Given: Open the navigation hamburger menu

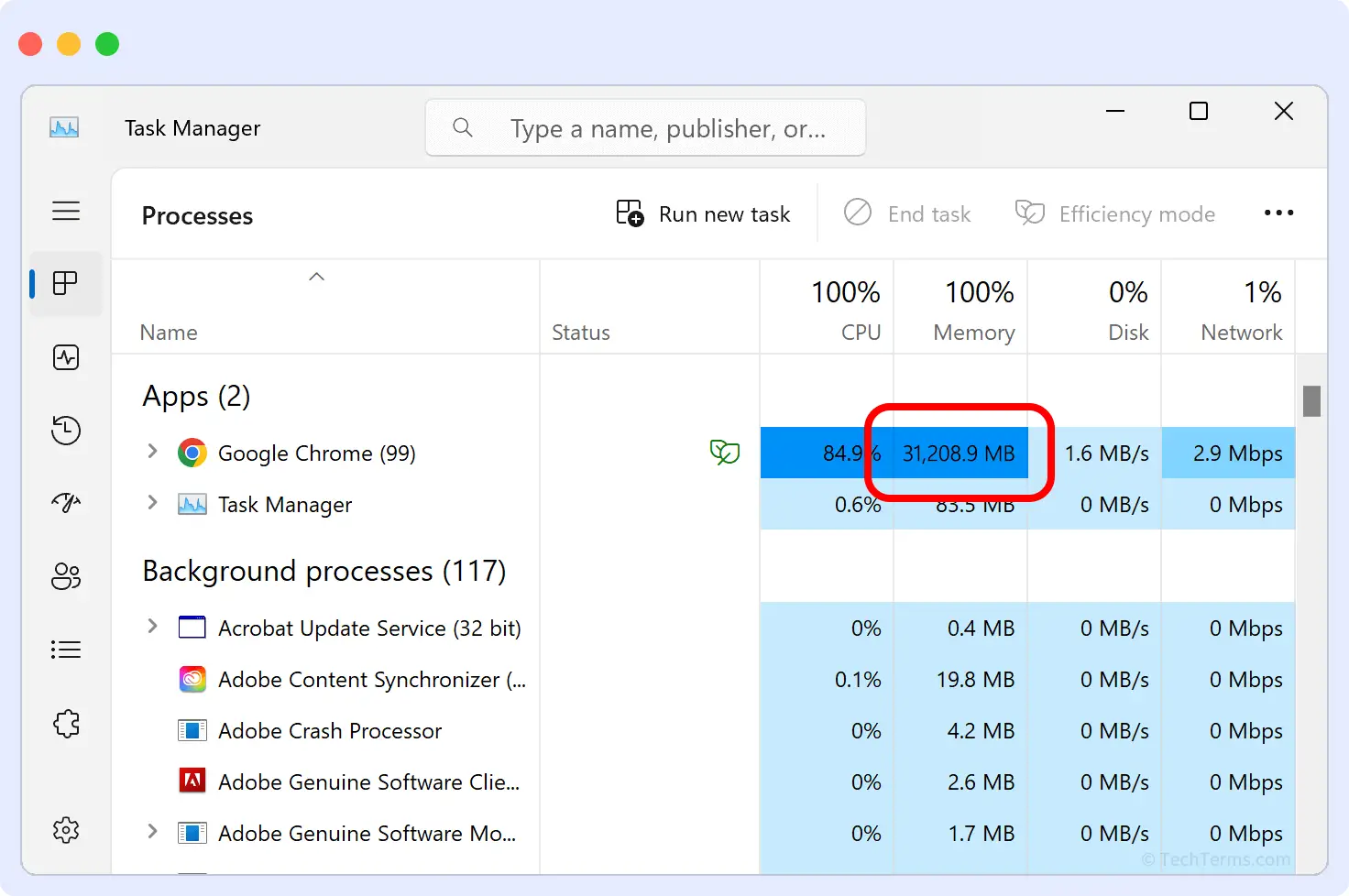Looking at the screenshot, I should pos(66,211).
